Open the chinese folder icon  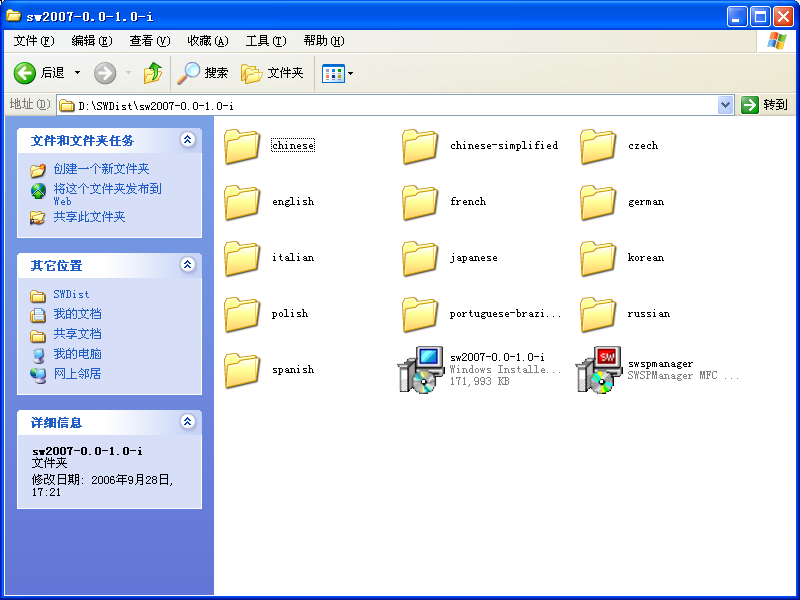(242, 146)
